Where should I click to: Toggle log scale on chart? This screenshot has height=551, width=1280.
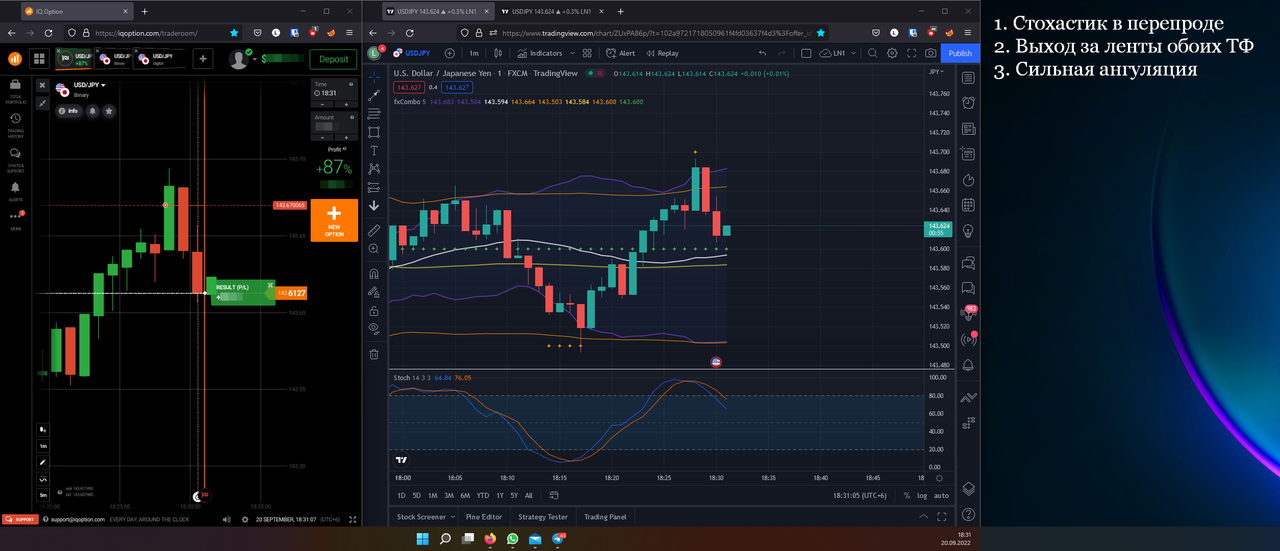tap(922, 495)
